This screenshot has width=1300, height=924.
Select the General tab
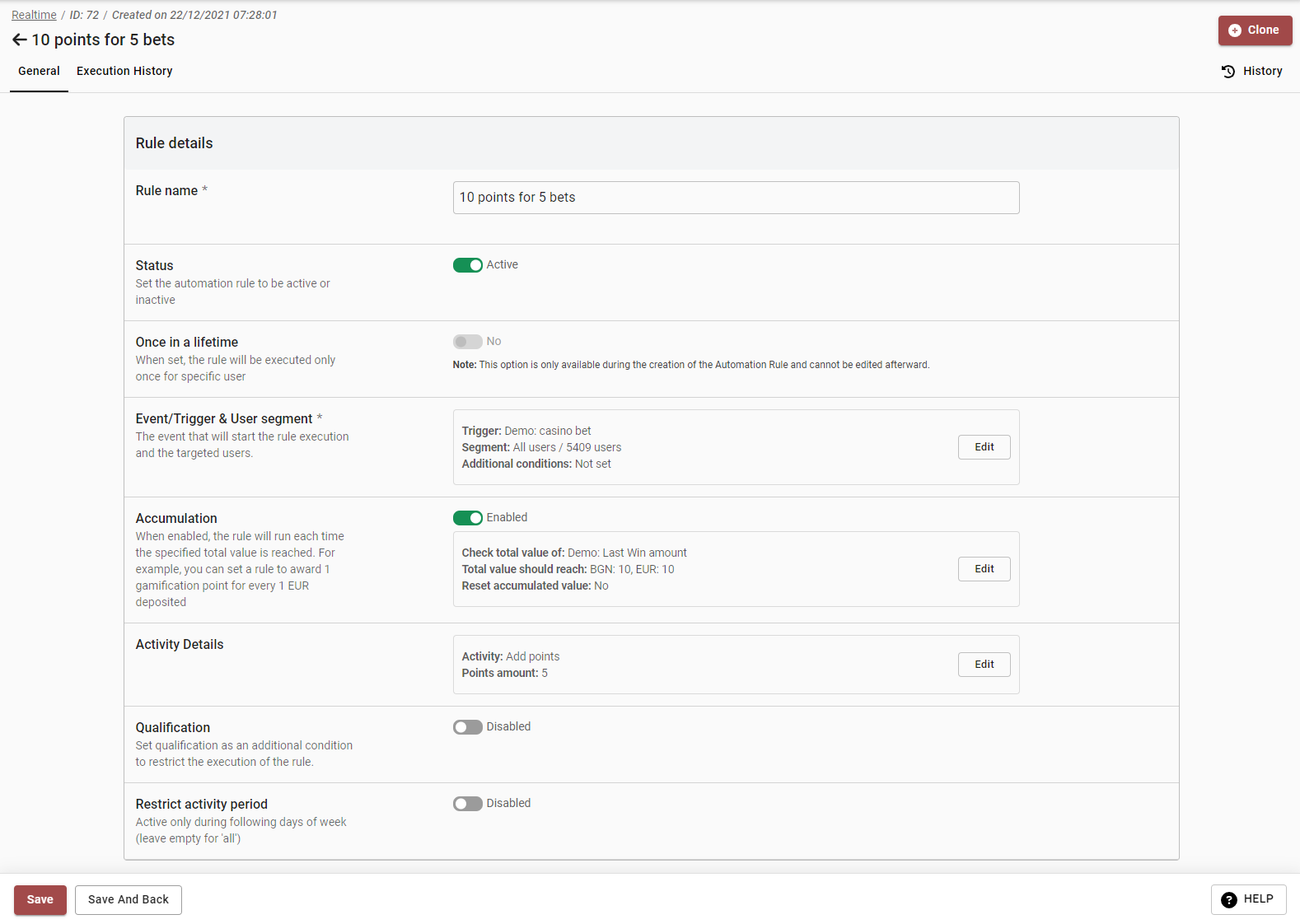tap(39, 72)
